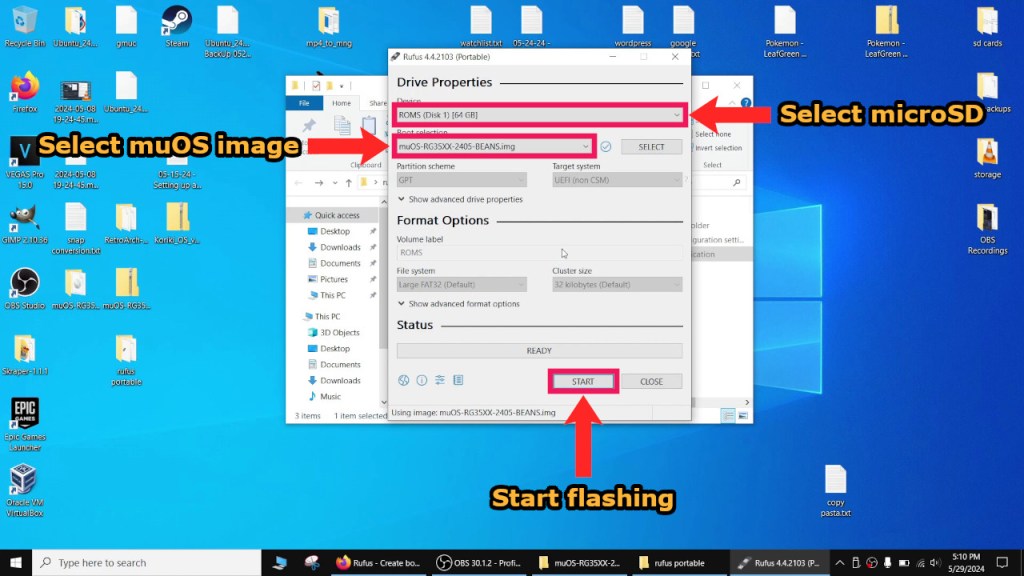1024x576 pixels.
Task: Open the Device dropdown showing ROMS Disk 1
Action: [x=538, y=115]
